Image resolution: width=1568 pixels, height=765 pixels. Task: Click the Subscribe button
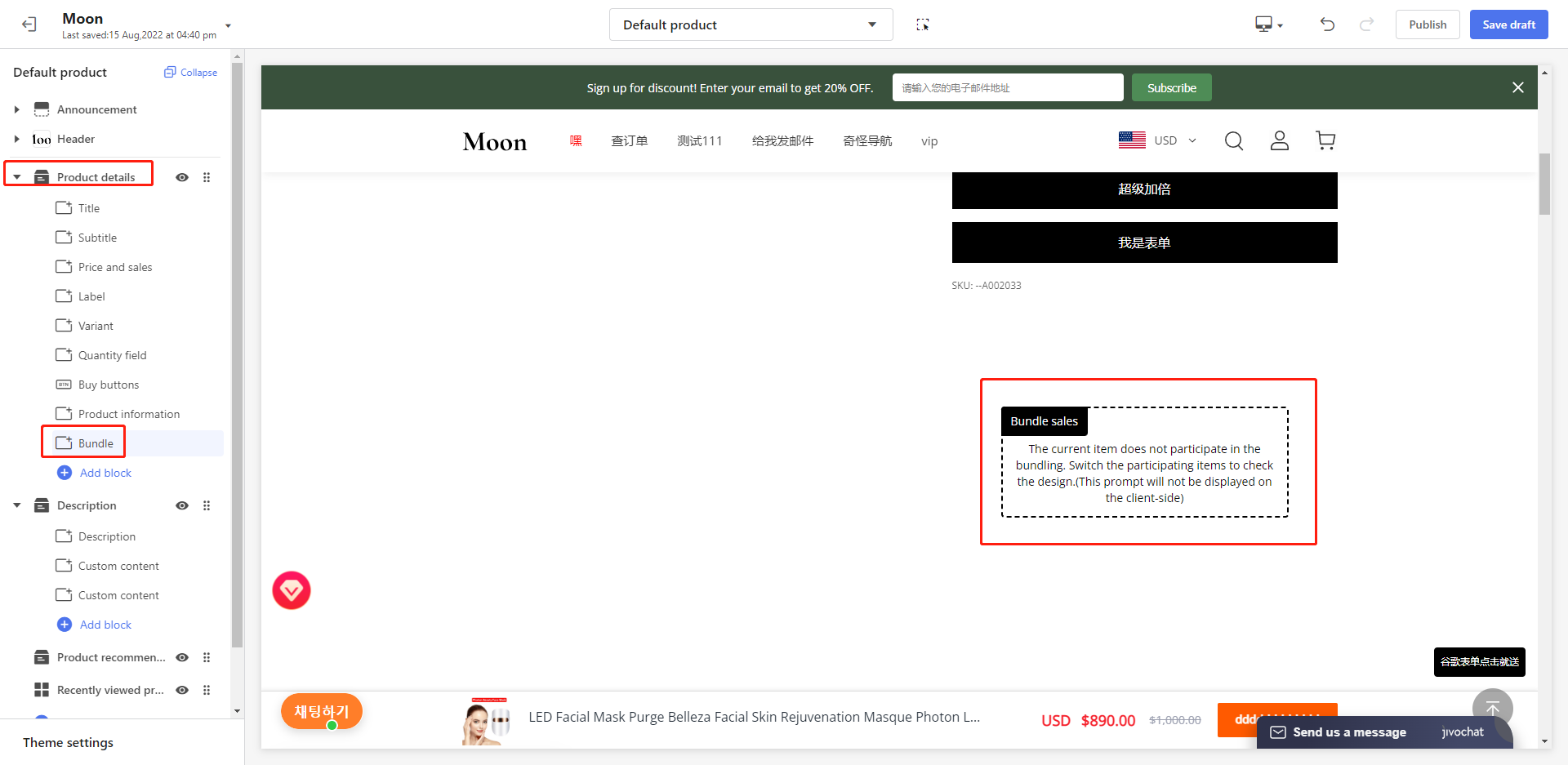1171,87
